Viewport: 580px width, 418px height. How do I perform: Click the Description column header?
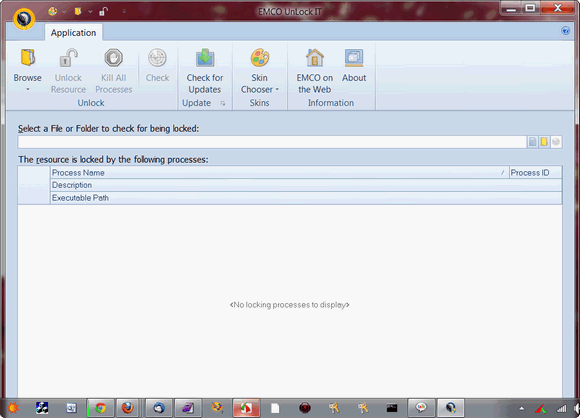click(x=306, y=185)
